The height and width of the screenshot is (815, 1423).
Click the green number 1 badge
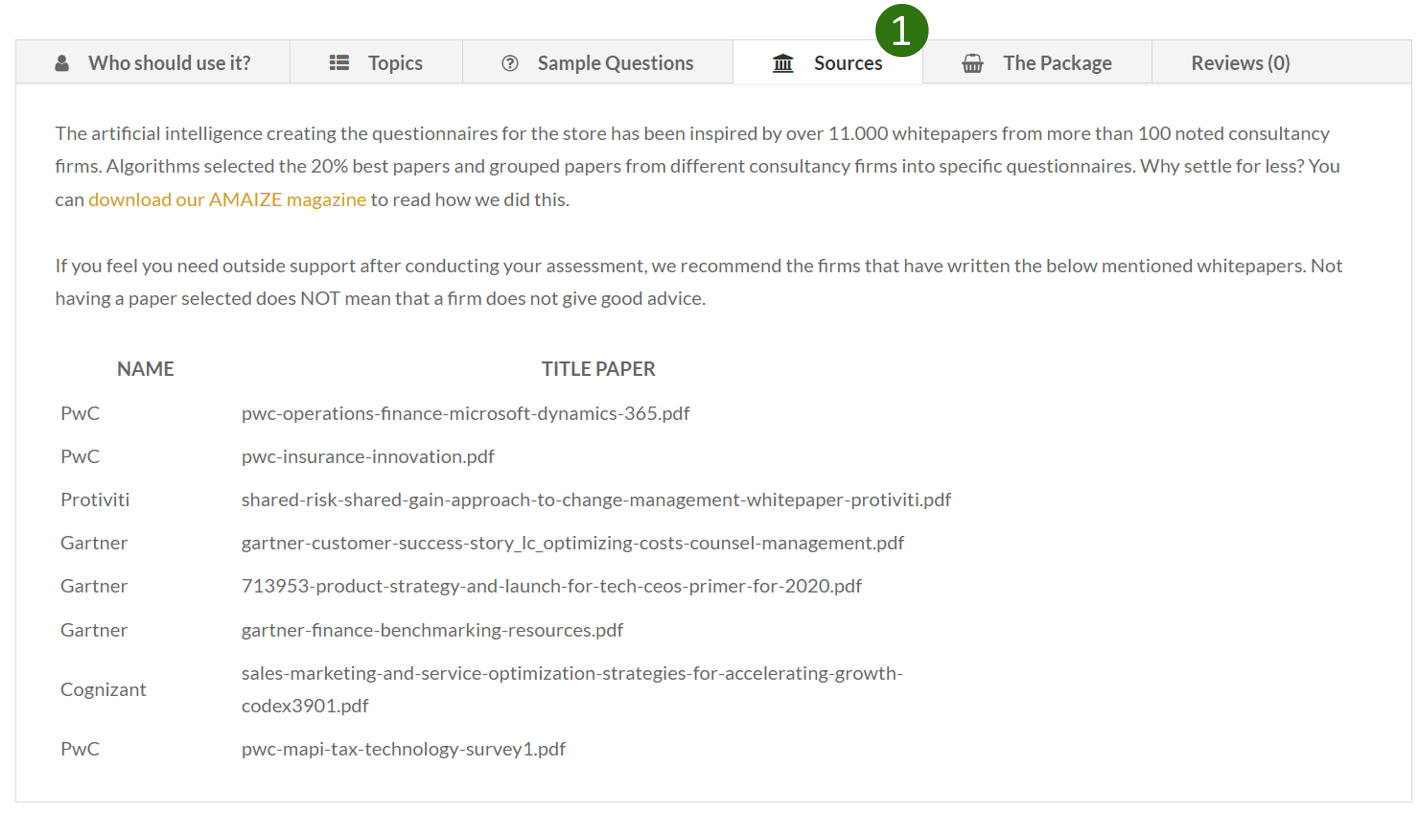coord(902,31)
